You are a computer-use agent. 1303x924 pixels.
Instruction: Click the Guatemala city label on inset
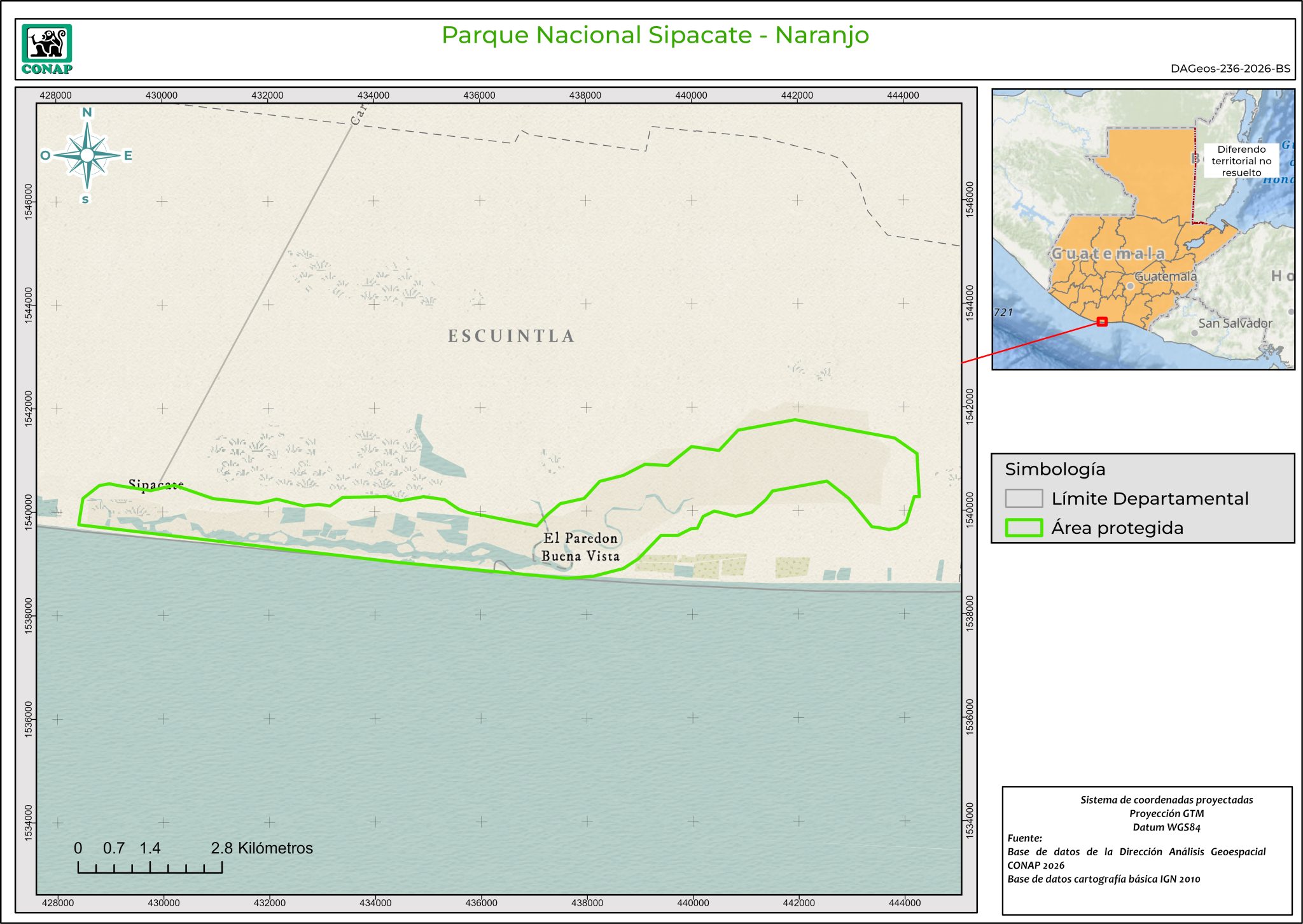[x=1166, y=277]
